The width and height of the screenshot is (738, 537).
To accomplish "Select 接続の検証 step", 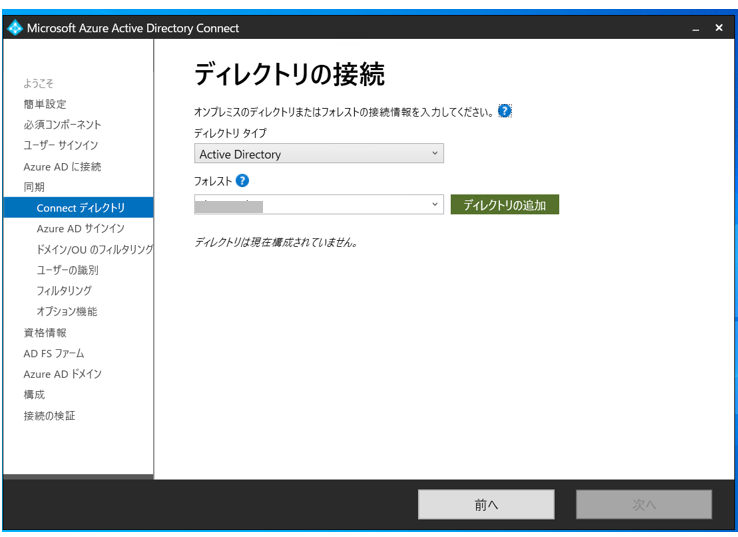I will pos(49,416).
